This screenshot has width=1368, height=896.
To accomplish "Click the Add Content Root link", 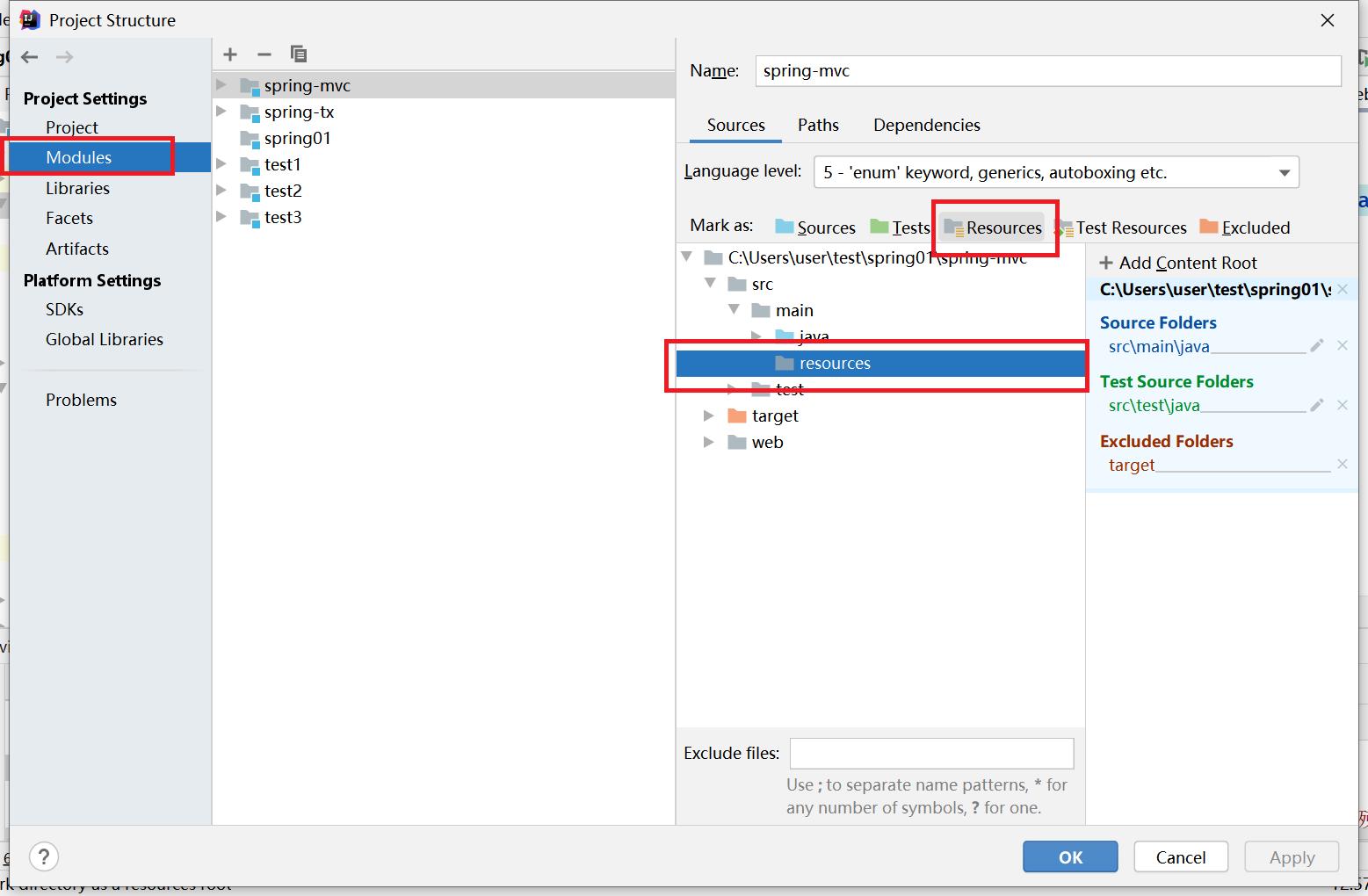I will click(1178, 262).
